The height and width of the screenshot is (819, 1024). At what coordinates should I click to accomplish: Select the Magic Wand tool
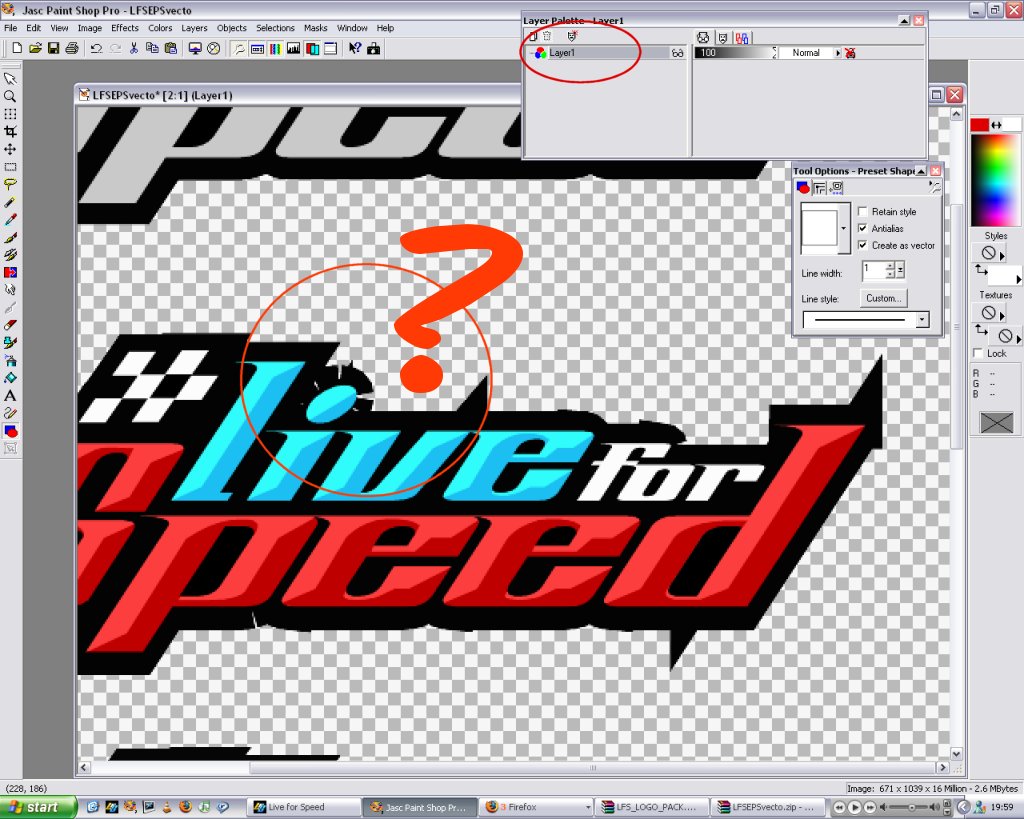(x=10, y=202)
